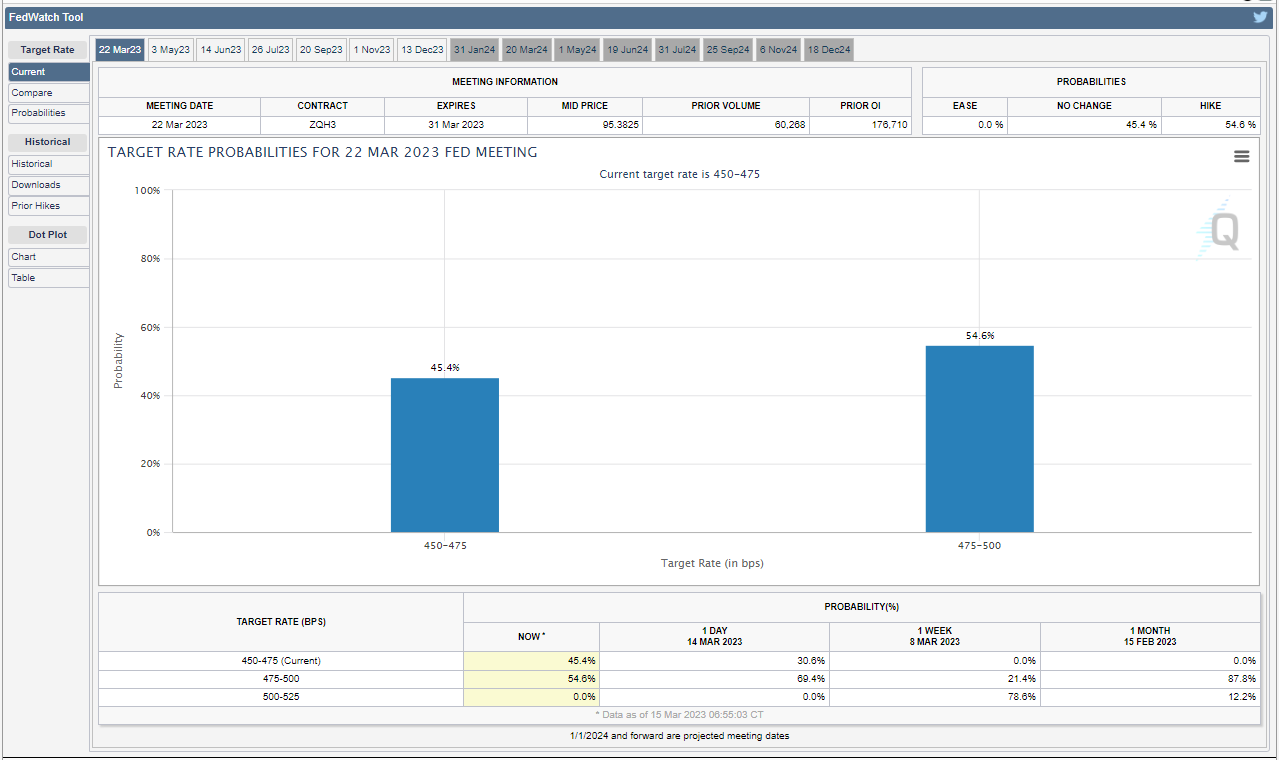The width and height of the screenshot is (1279, 760).
Task: Open the Probabilities sidebar item
Action: click(49, 113)
